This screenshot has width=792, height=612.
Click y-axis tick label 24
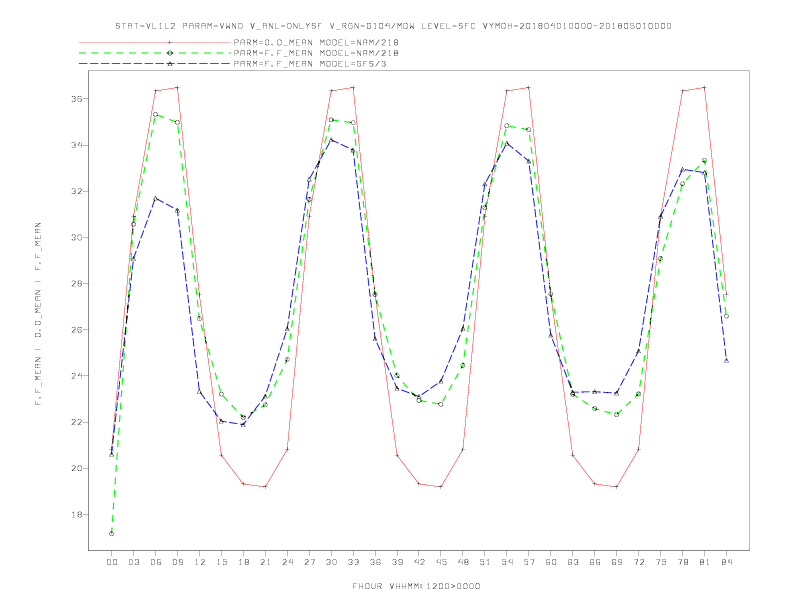coord(76,376)
